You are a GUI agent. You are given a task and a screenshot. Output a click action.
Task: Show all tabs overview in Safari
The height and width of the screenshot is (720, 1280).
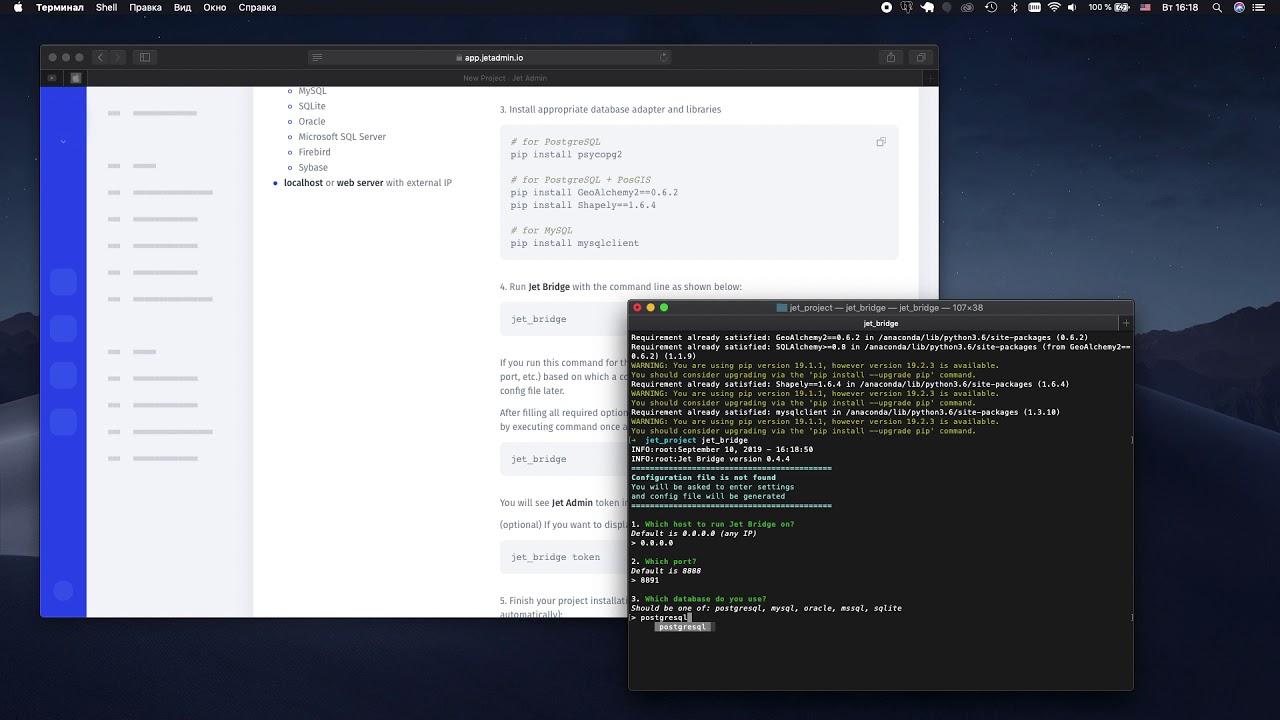(x=921, y=57)
